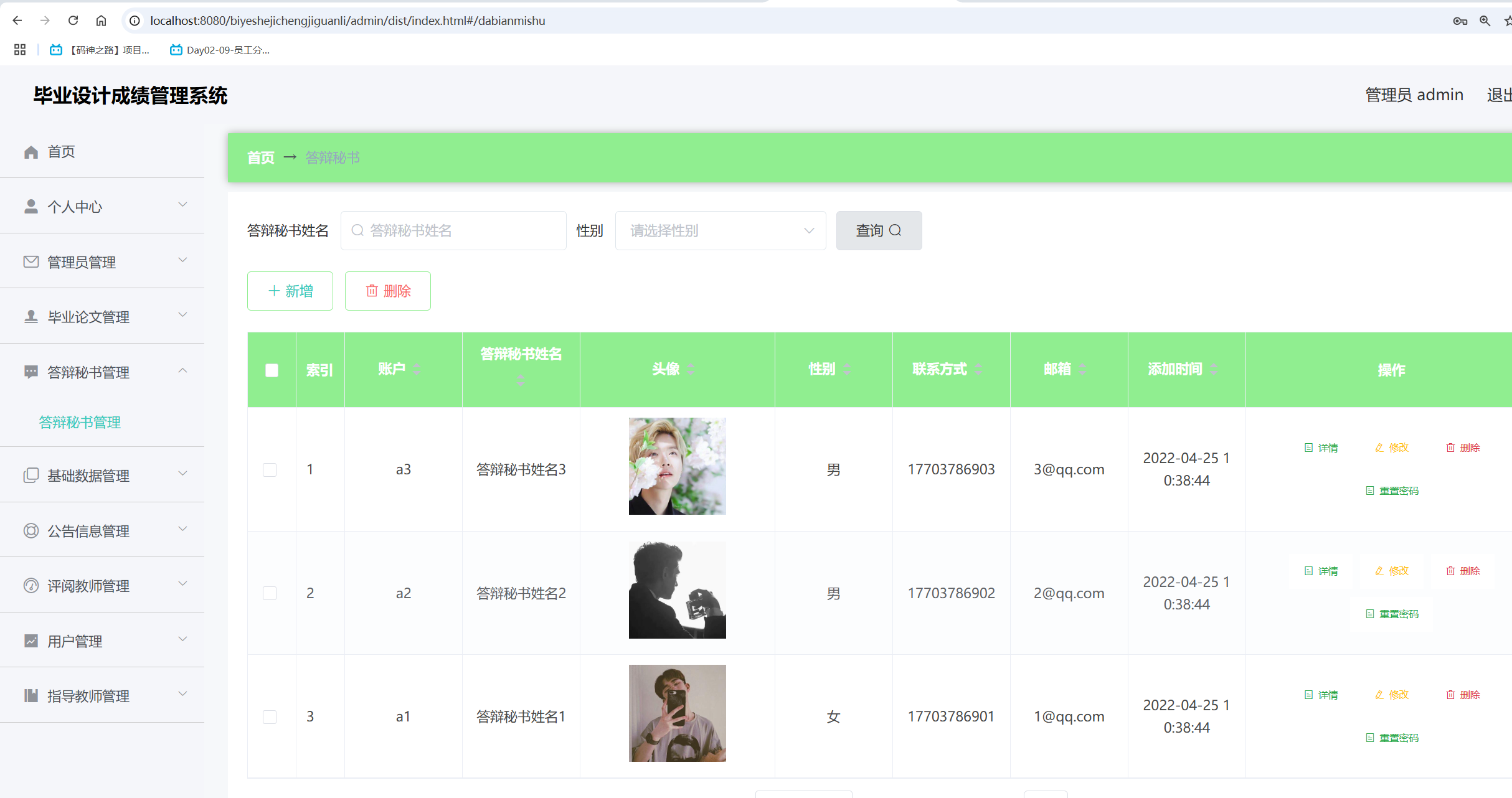1512x798 pixels.
Task: Sort by the 账户 column arrows
Action: 417,369
